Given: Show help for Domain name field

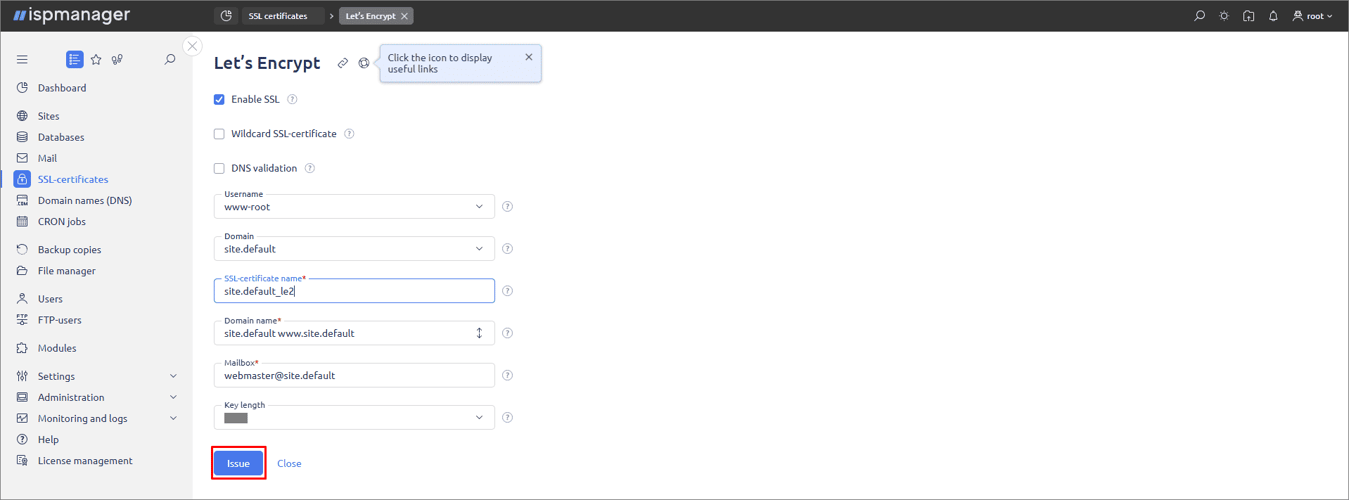Looking at the screenshot, I should 507,333.
